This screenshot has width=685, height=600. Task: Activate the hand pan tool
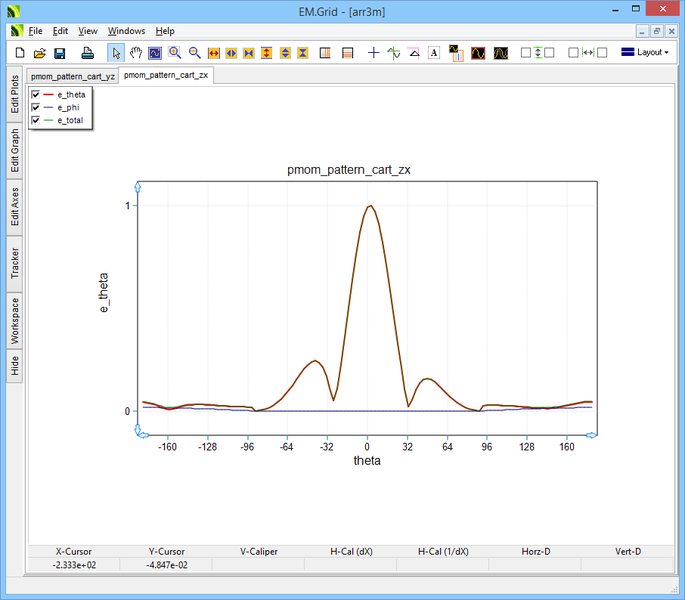(135, 52)
